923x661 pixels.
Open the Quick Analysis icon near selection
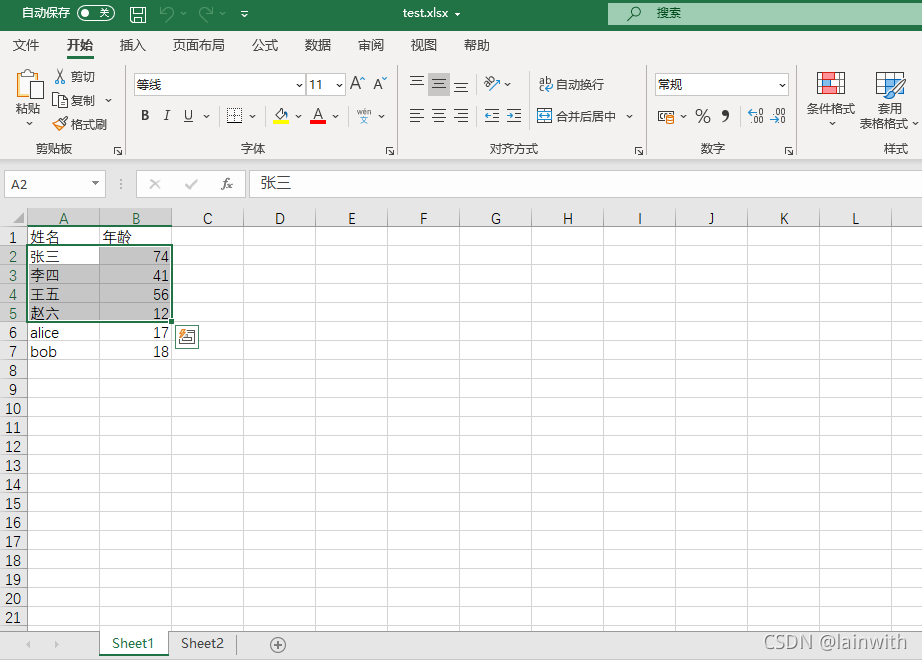(186, 337)
